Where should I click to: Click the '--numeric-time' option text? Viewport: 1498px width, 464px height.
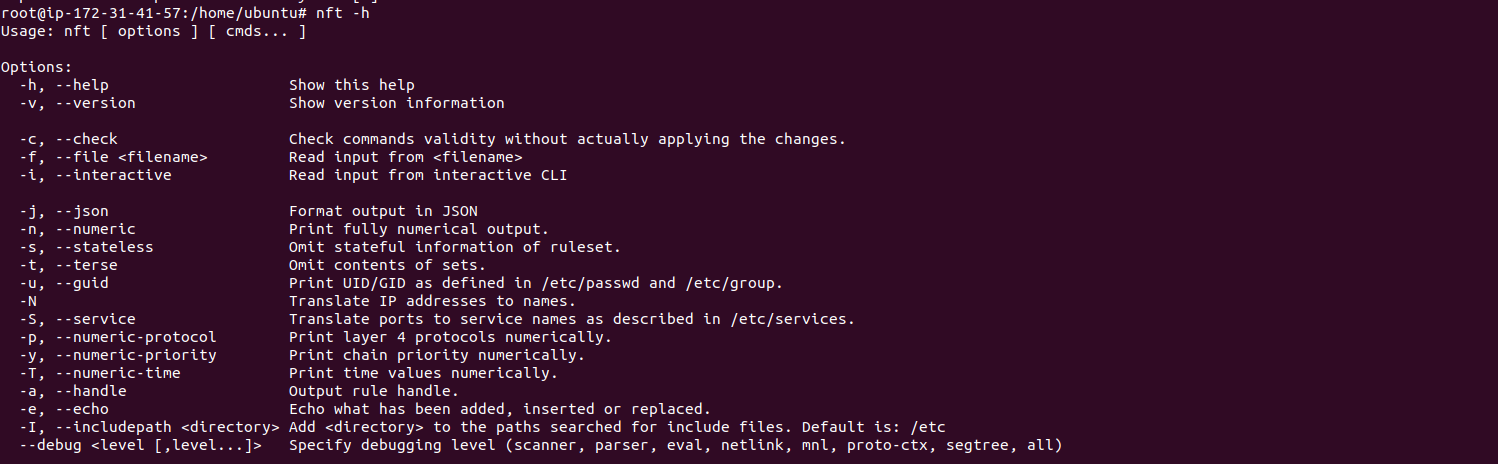click(118, 373)
